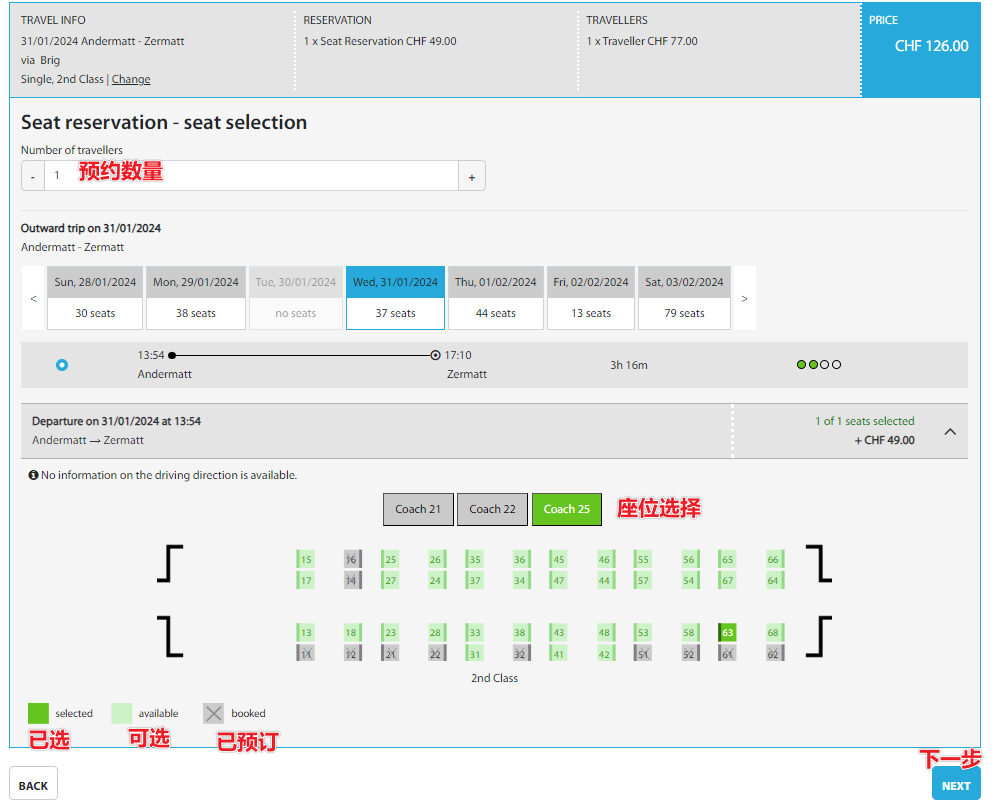
Task: Select available seat 53
Action: tap(643, 633)
